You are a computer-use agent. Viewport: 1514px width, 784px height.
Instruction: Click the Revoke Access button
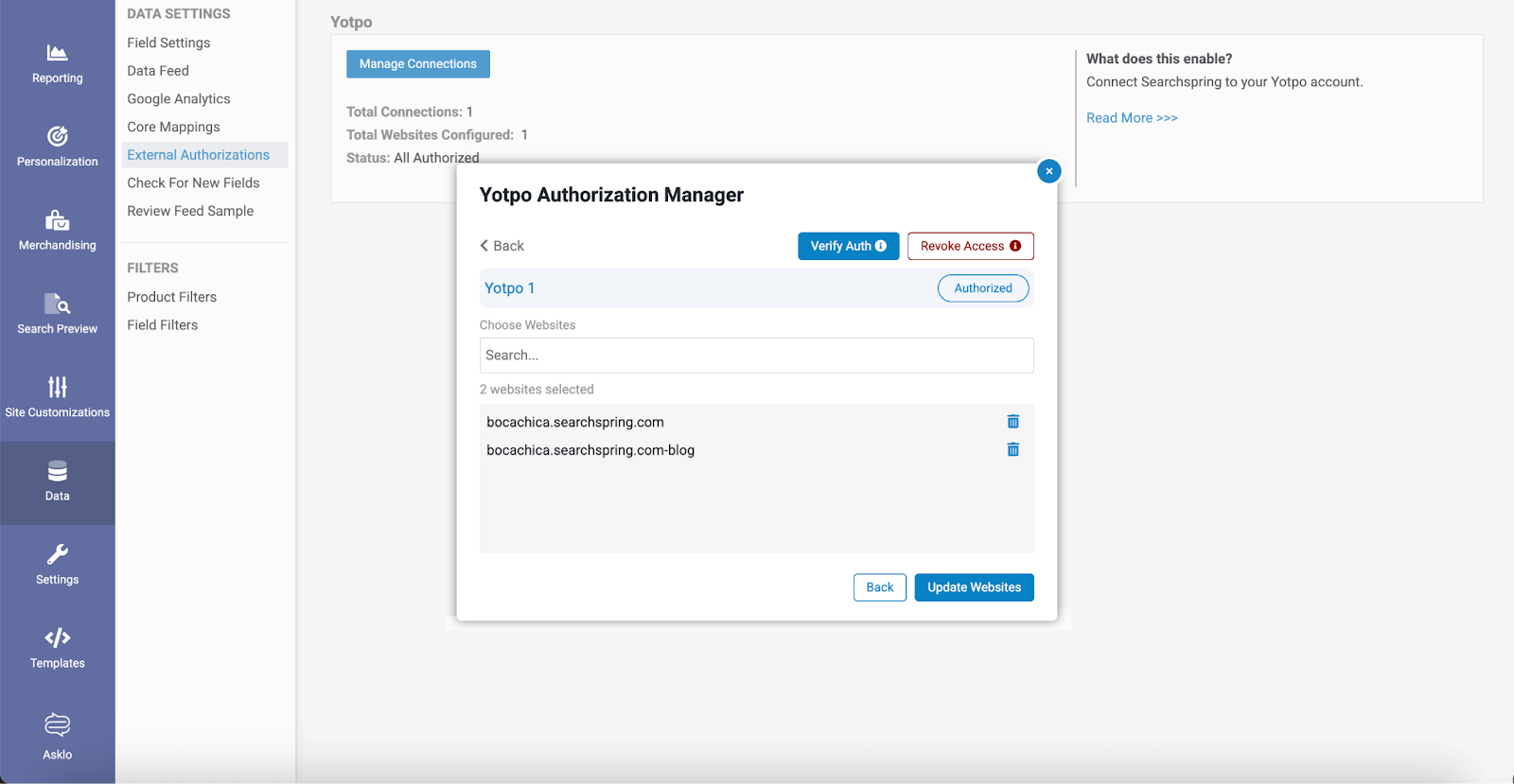[970, 246]
